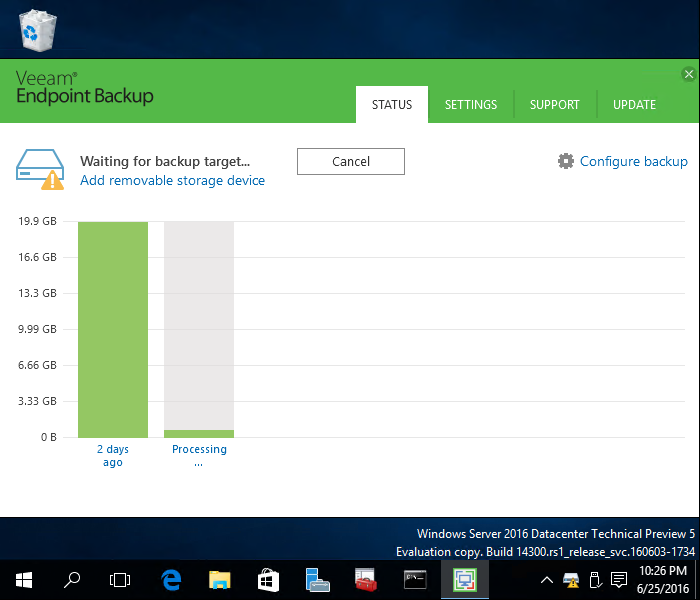Select the '2 days ago' backup bar
This screenshot has width=700, height=600.
[113, 329]
